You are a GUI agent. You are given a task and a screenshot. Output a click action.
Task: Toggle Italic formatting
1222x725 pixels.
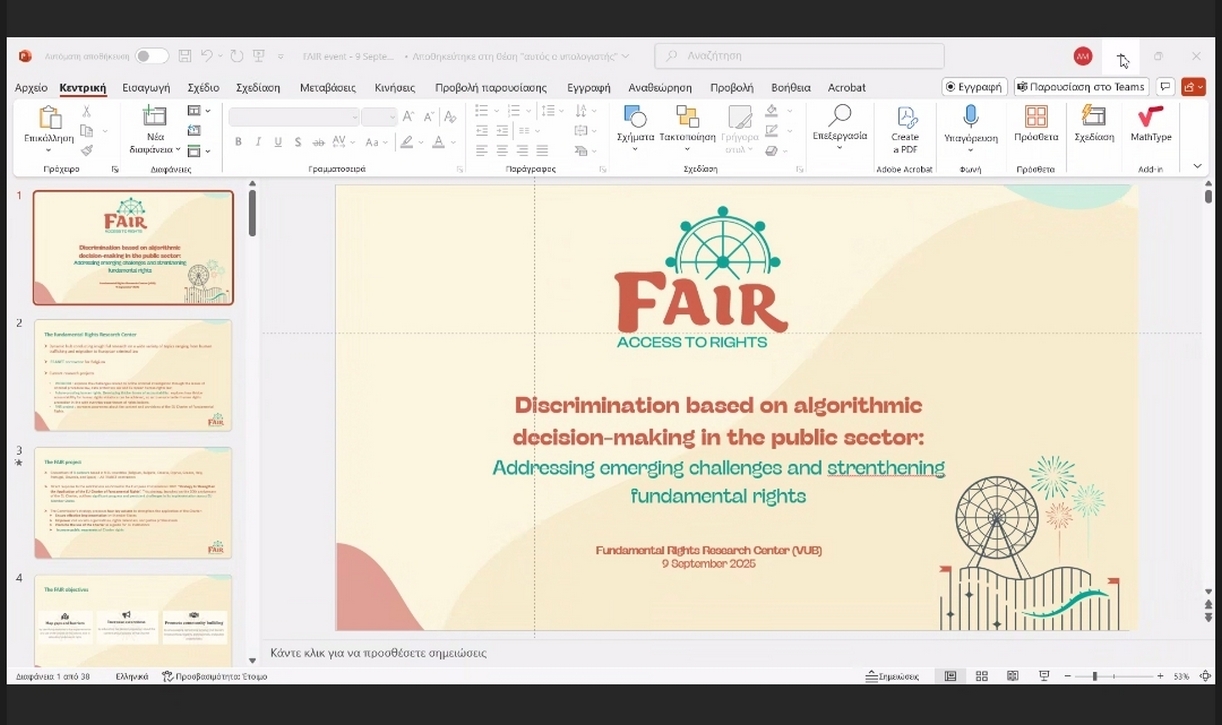pyautogui.click(x=258, y=142)
